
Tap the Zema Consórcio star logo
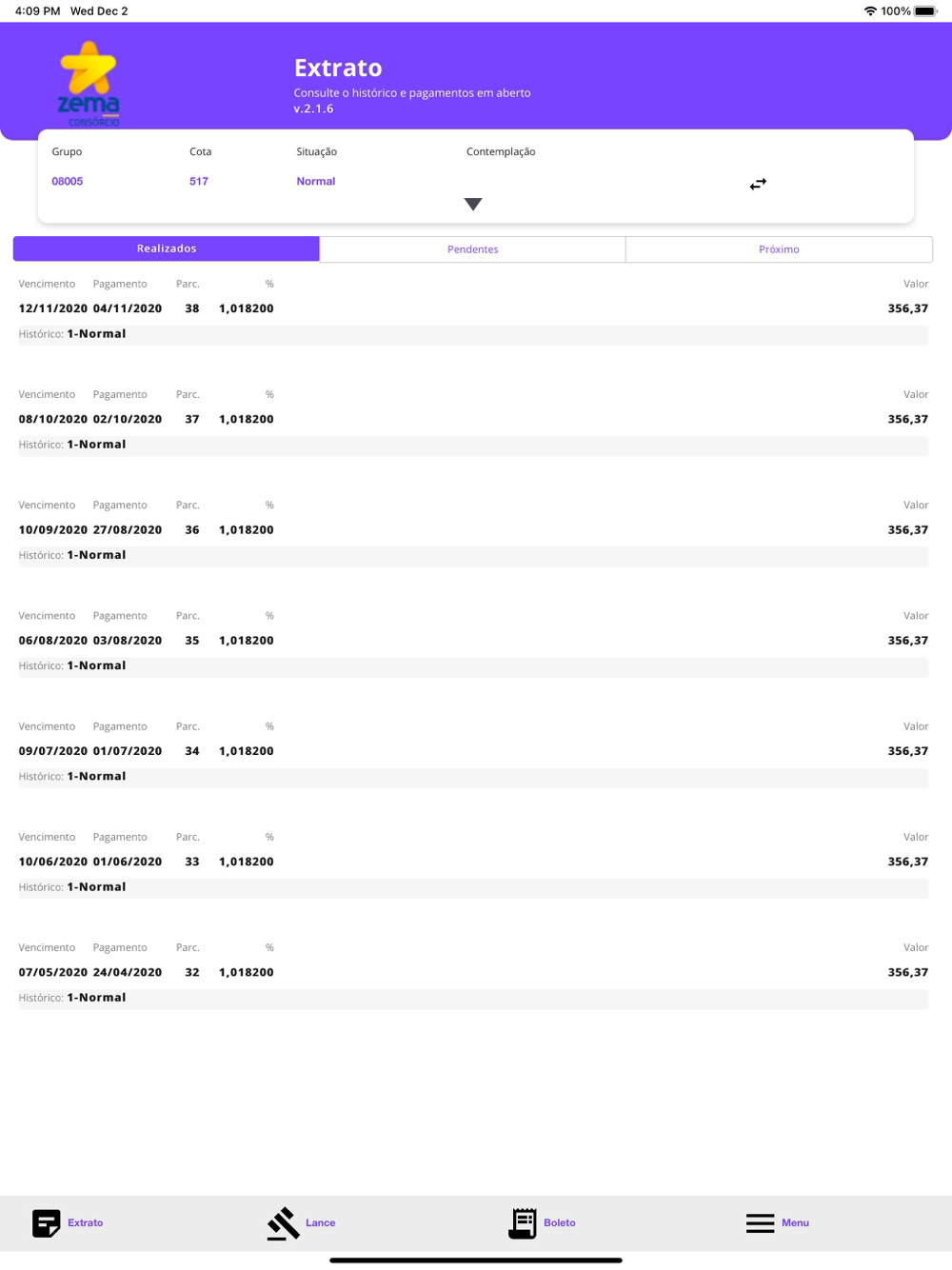coord(89,84)
